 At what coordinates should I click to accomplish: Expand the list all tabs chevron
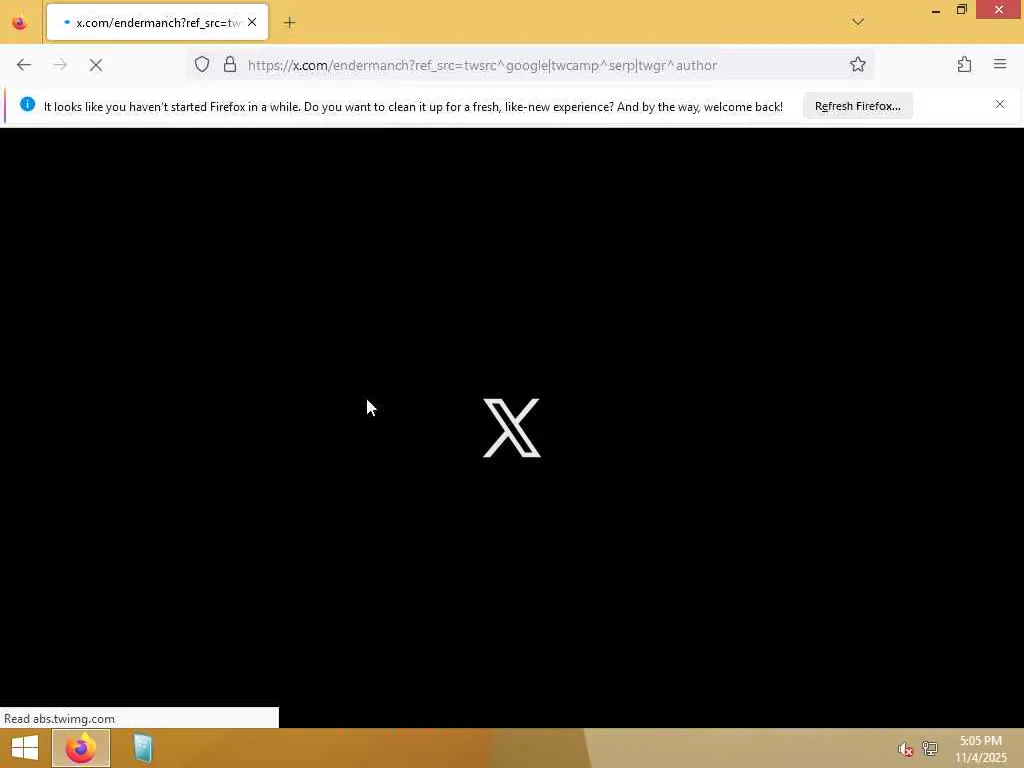(857, 22)
